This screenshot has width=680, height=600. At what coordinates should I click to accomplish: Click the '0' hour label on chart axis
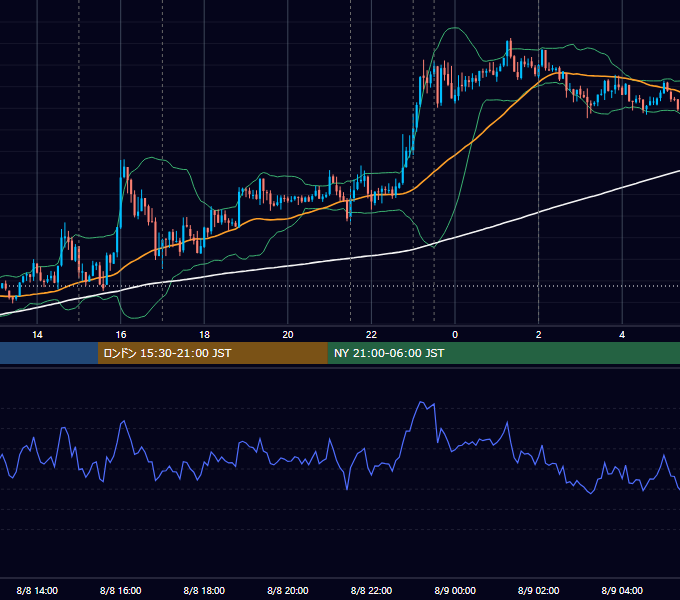pos(455,335)
